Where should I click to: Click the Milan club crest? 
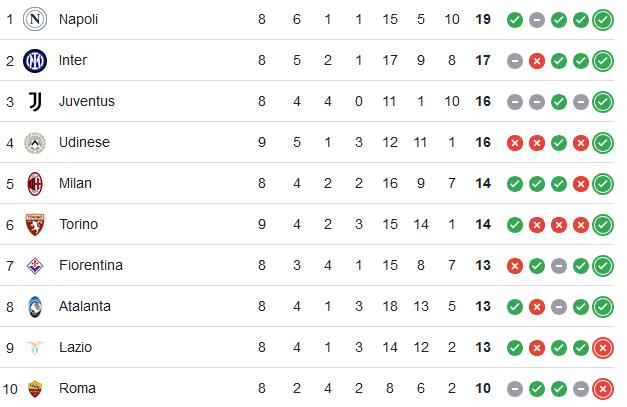35,184
